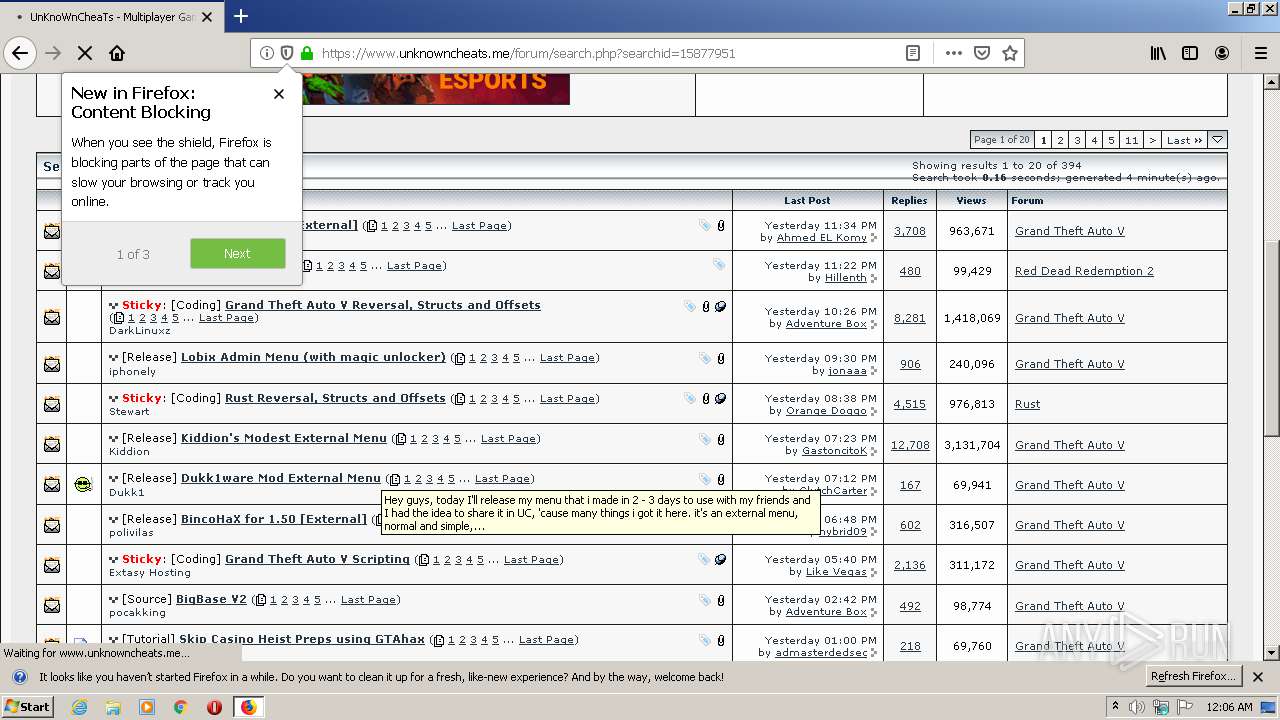Open last poster Ahmed EL Komy's profile
This screenshot has height=720, width=1280.
(x=821, y=238)
